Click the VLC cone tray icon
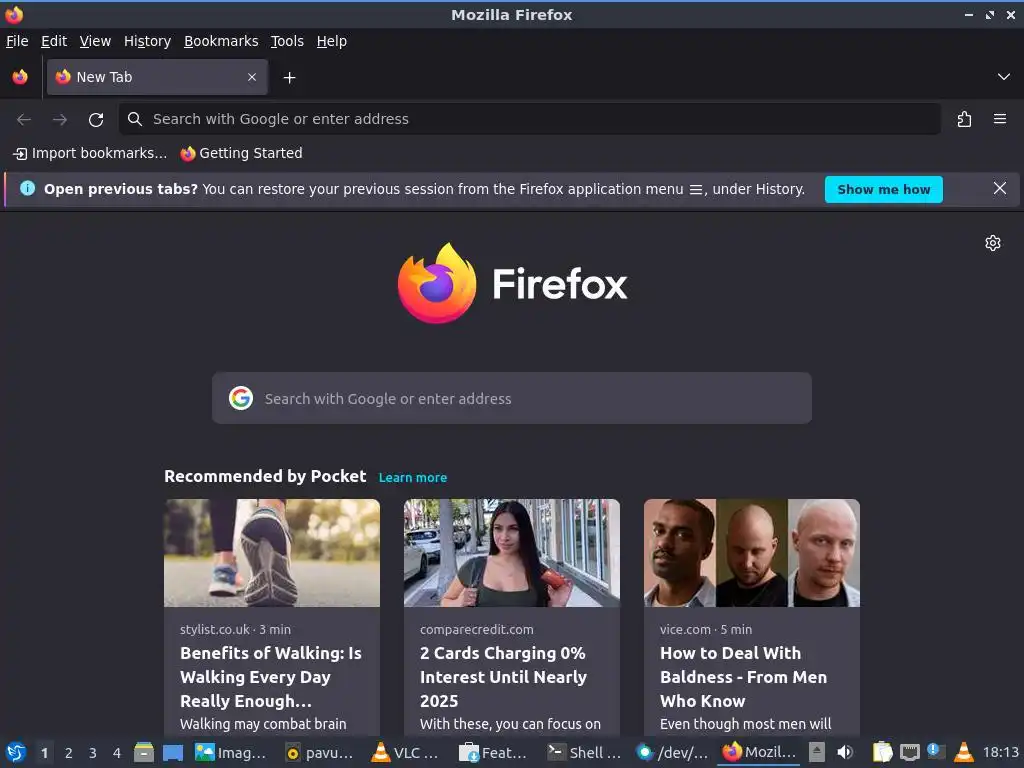The image size is (1024, 768). click(x=963, y=752)
